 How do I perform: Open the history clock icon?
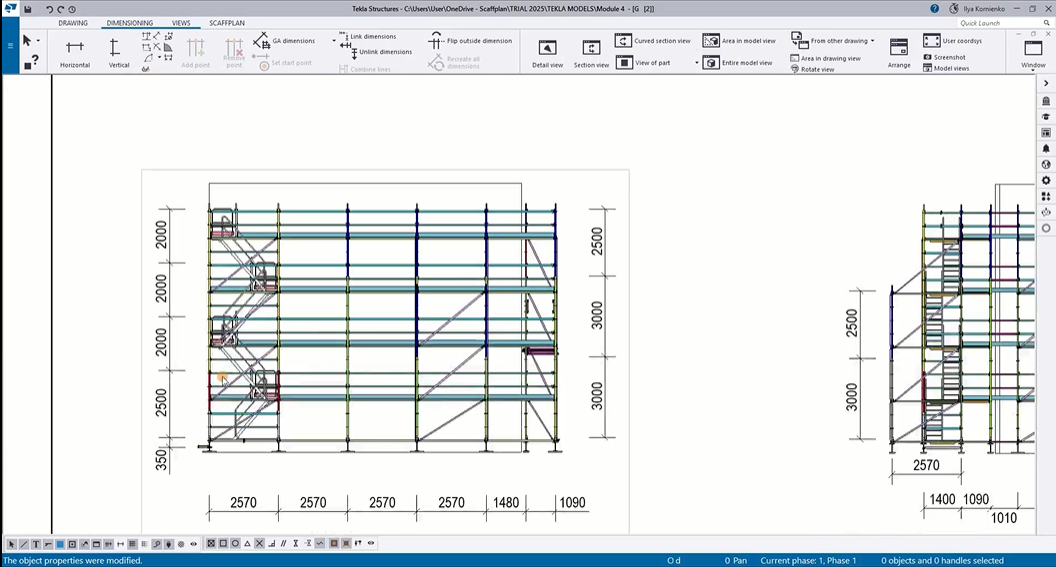point(71,9)
